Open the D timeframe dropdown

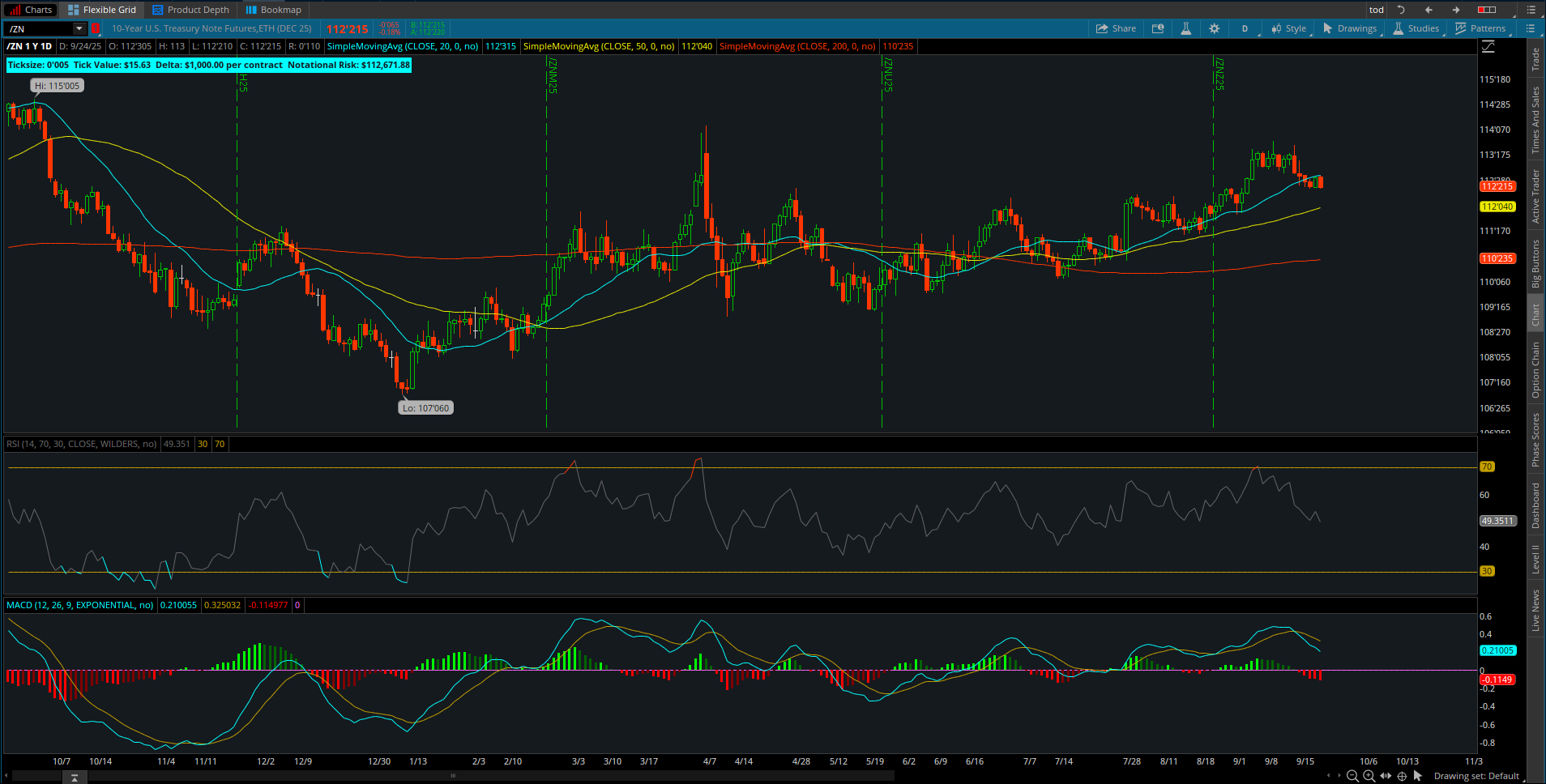[x=1245, y=28]
